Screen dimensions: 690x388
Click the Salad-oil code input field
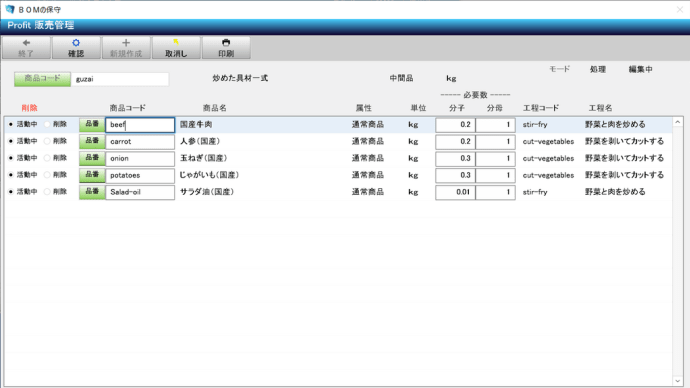pyautogui.click(x=140, y=192)
